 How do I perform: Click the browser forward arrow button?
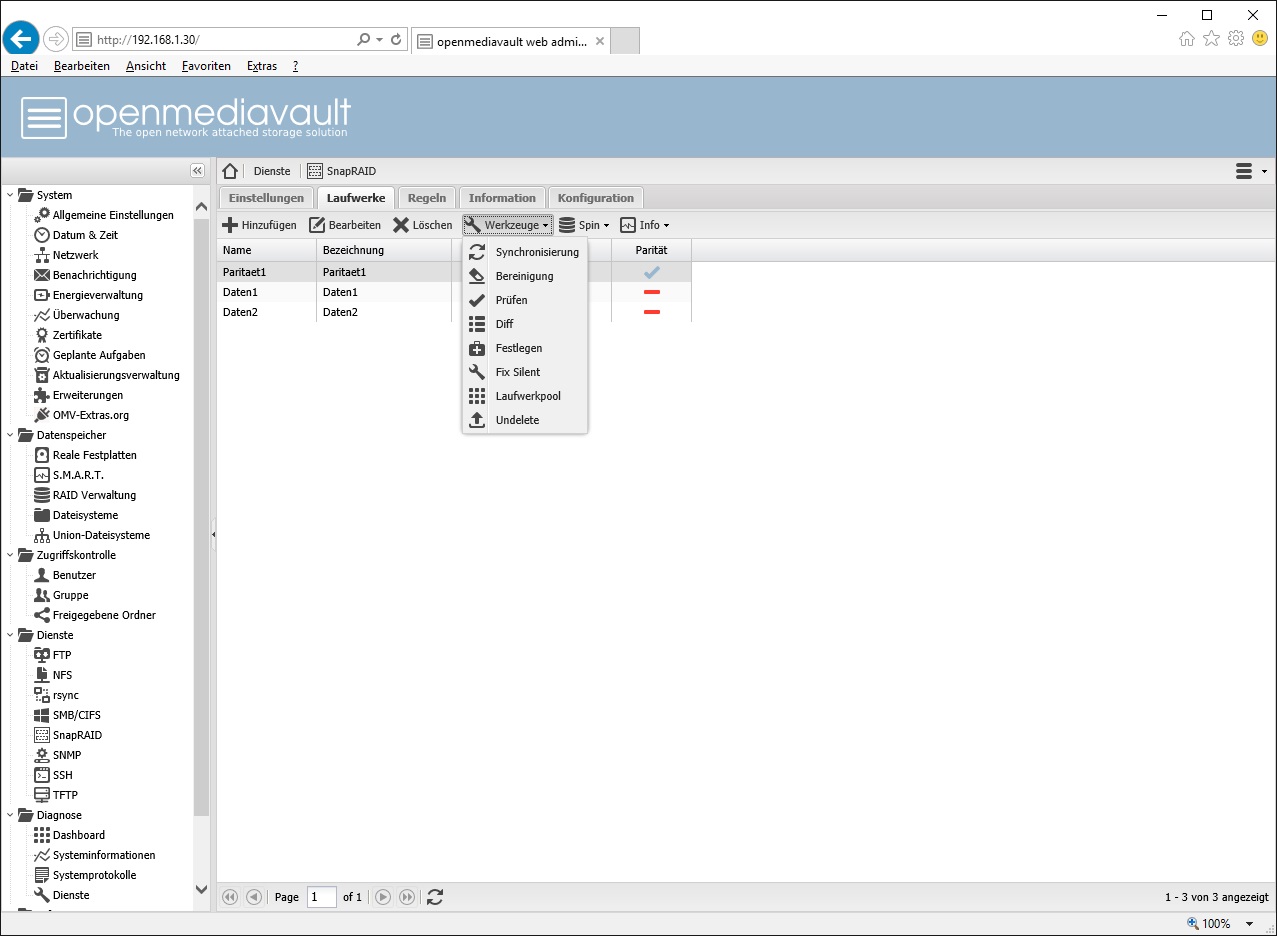(x=55, y=39)
